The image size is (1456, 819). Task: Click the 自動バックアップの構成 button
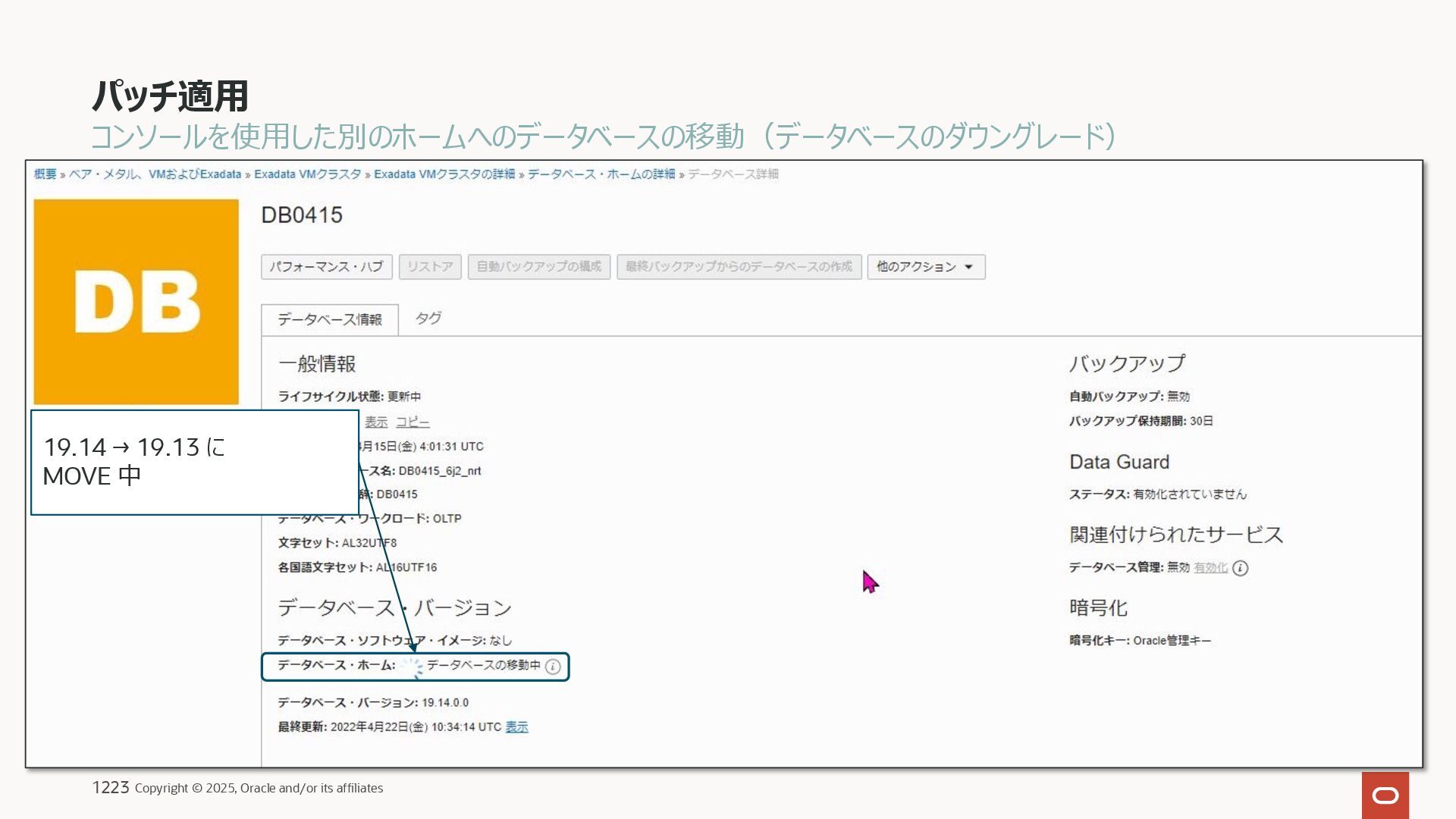pos(538,267)
